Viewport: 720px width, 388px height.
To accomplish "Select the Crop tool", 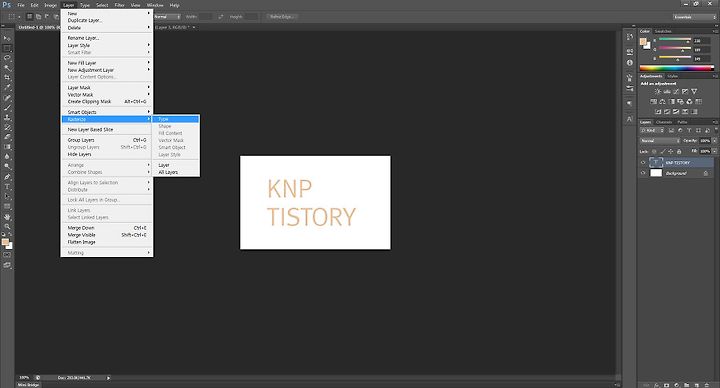I will tap(7, 78).
